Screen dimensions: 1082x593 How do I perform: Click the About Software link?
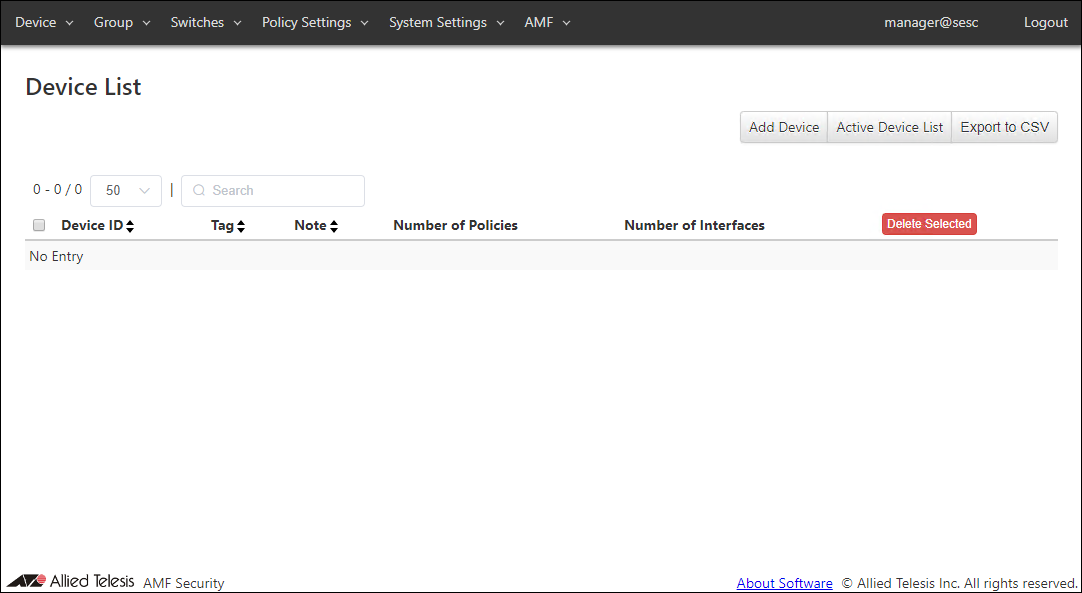(784, 583)
